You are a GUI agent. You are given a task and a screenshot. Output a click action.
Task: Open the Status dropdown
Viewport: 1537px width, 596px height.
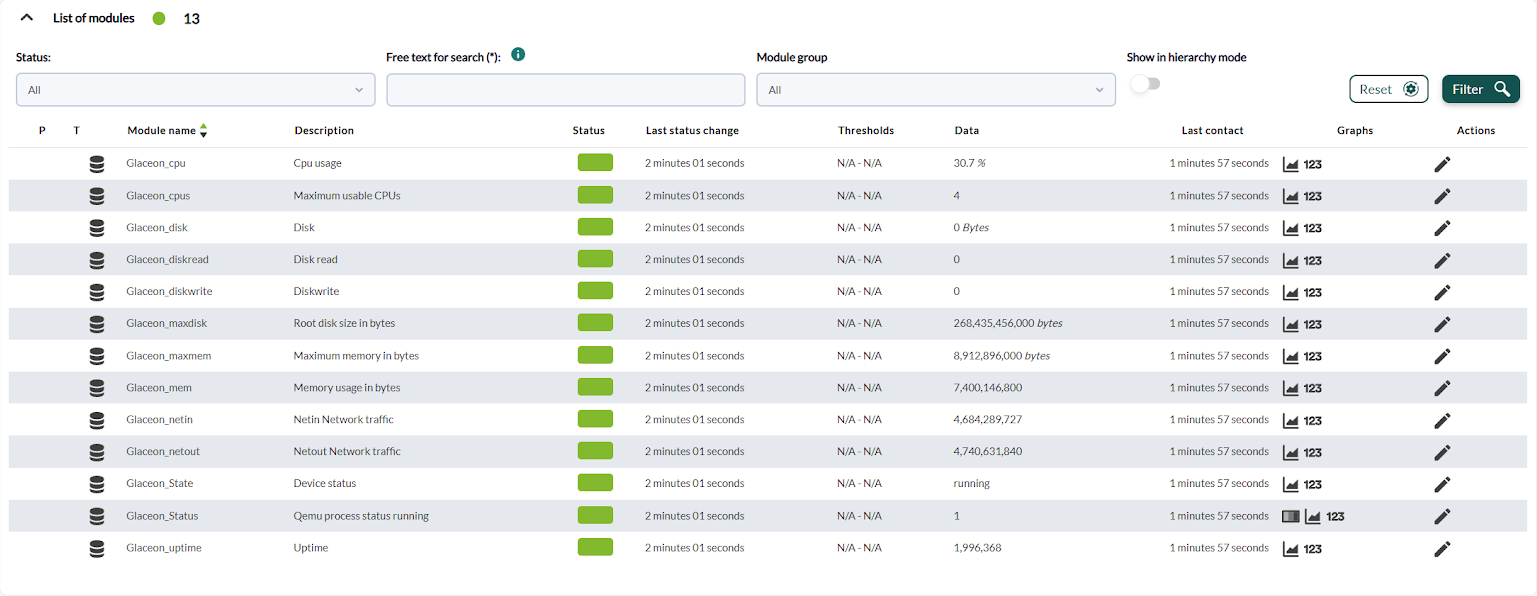tap(196, 90)
